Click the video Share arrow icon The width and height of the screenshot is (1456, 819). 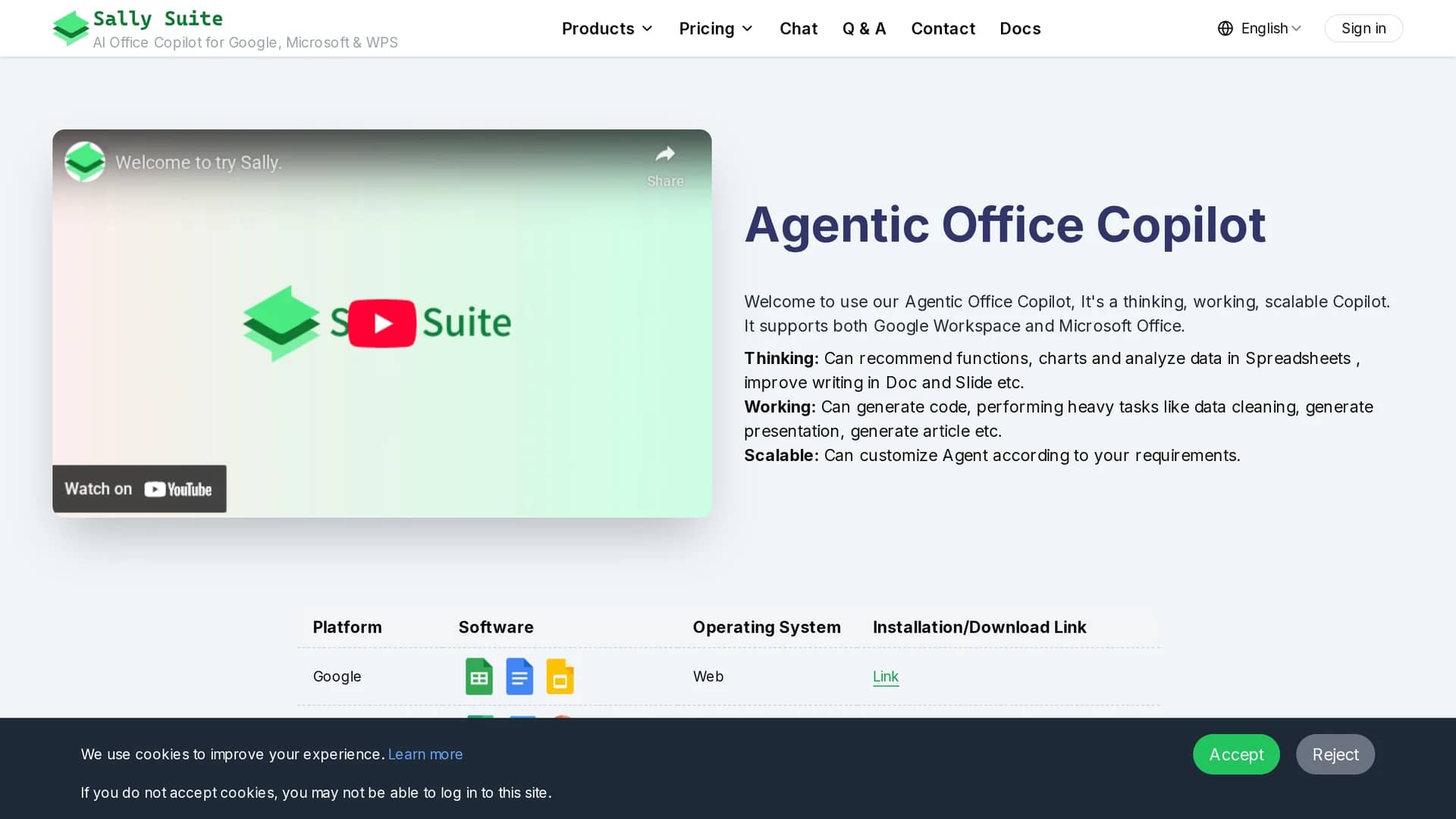click(x=665, y=155)
